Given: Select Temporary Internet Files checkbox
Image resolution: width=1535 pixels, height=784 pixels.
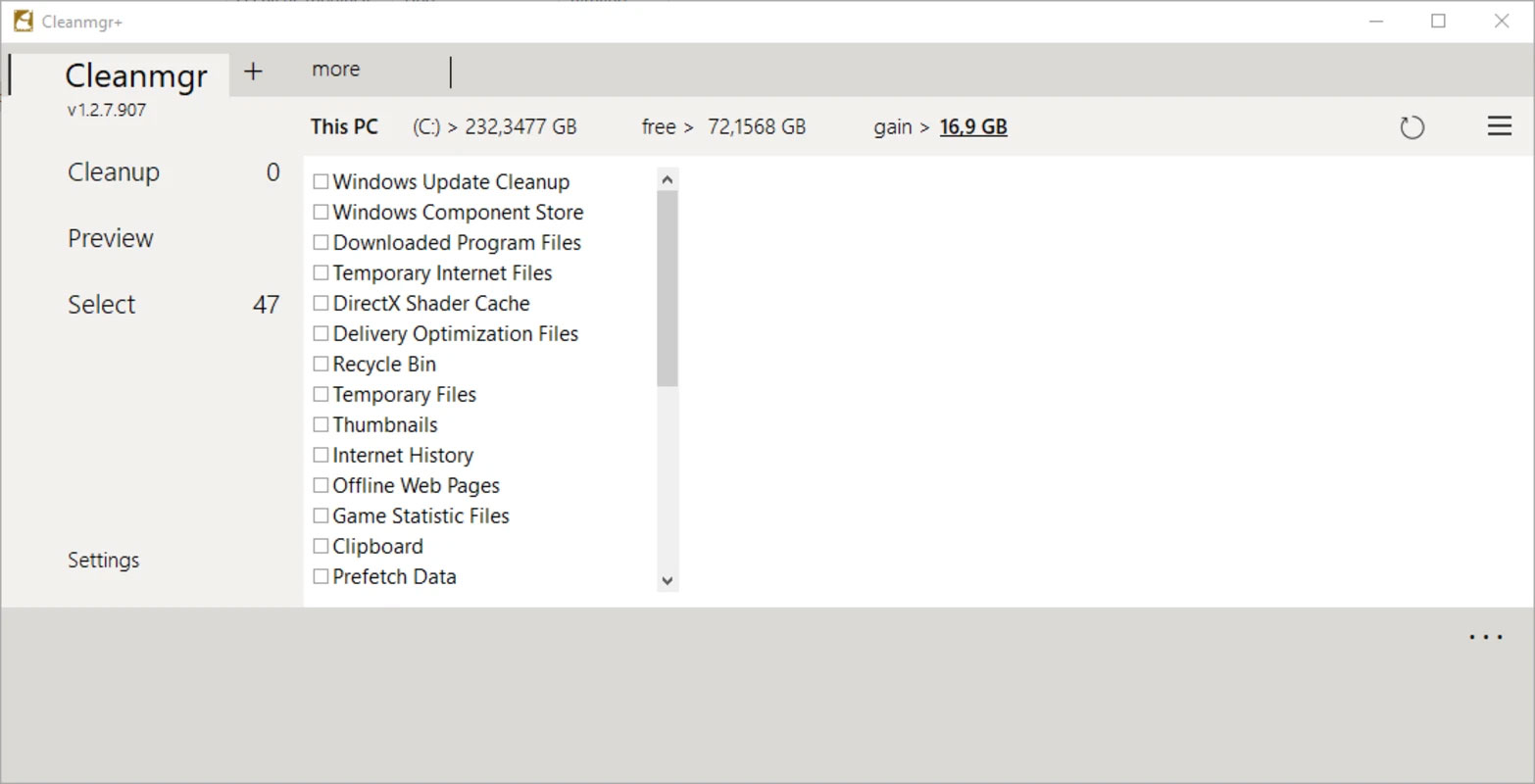Looking at the screenshot, I should (x=321, y=272).
